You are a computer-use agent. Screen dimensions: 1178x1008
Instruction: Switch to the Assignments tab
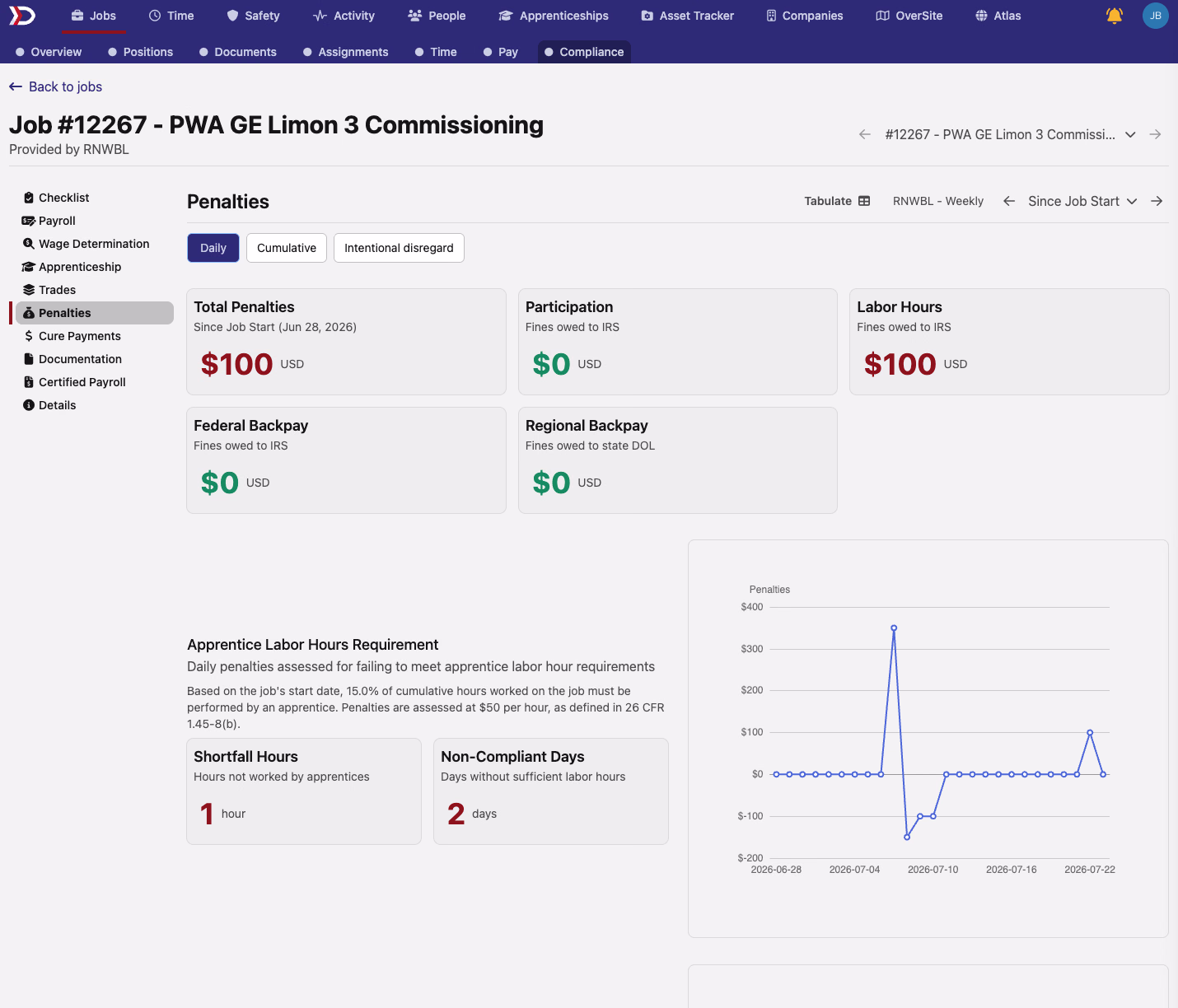345,52
